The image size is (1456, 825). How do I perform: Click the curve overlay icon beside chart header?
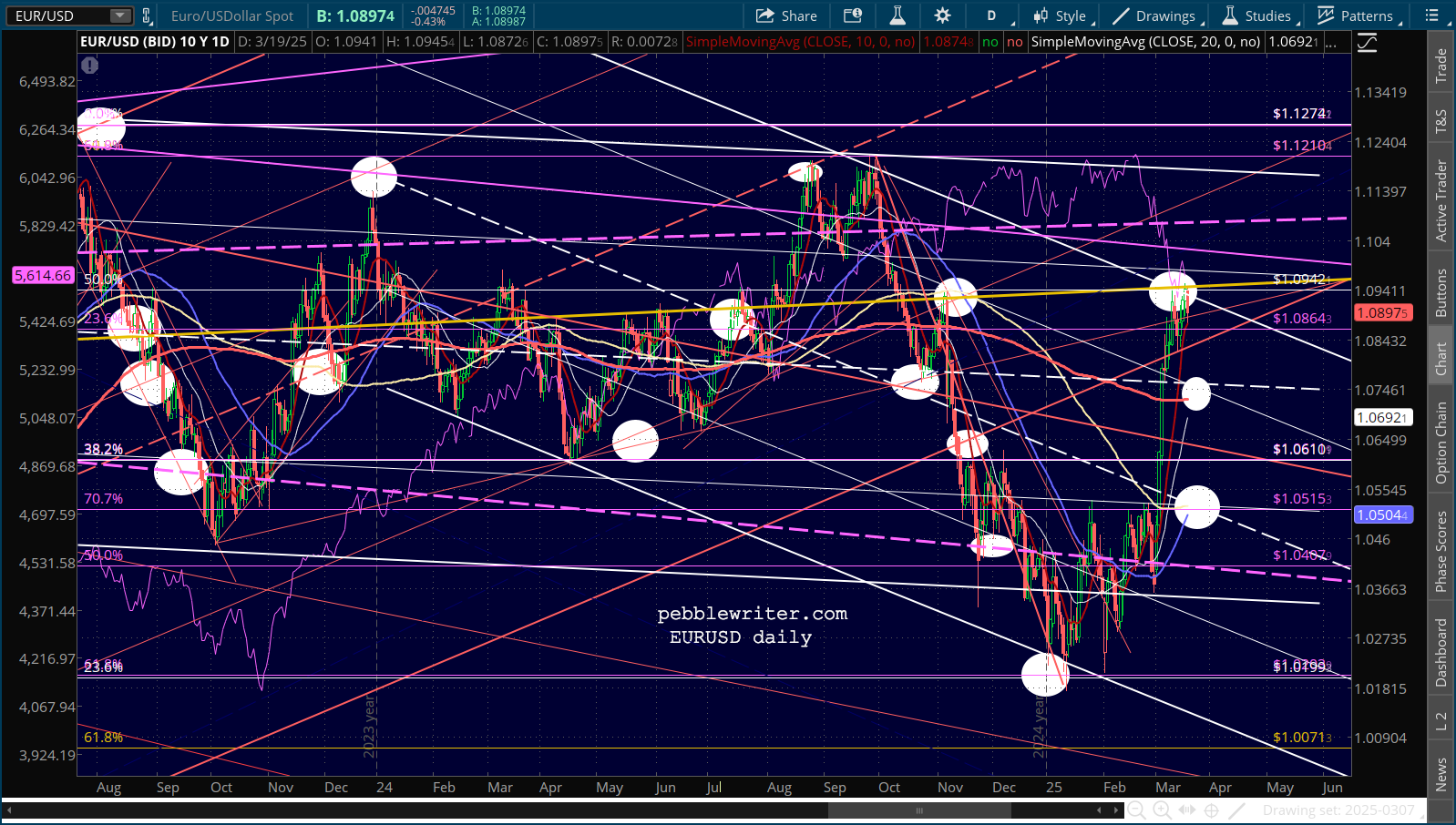(1367, 42)
